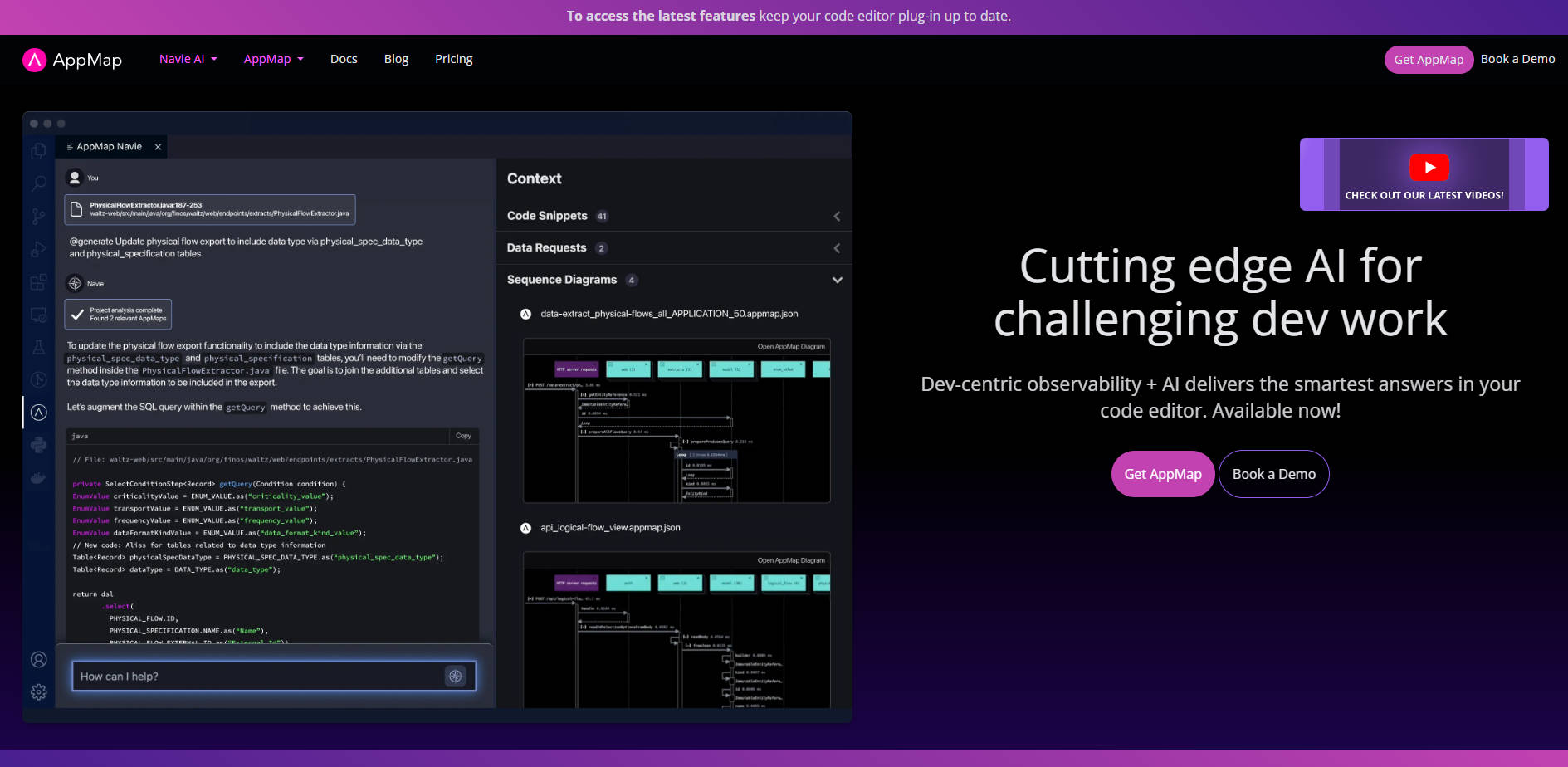
Task: Expand the Code Snippets section
Action: tap(837, 217)
